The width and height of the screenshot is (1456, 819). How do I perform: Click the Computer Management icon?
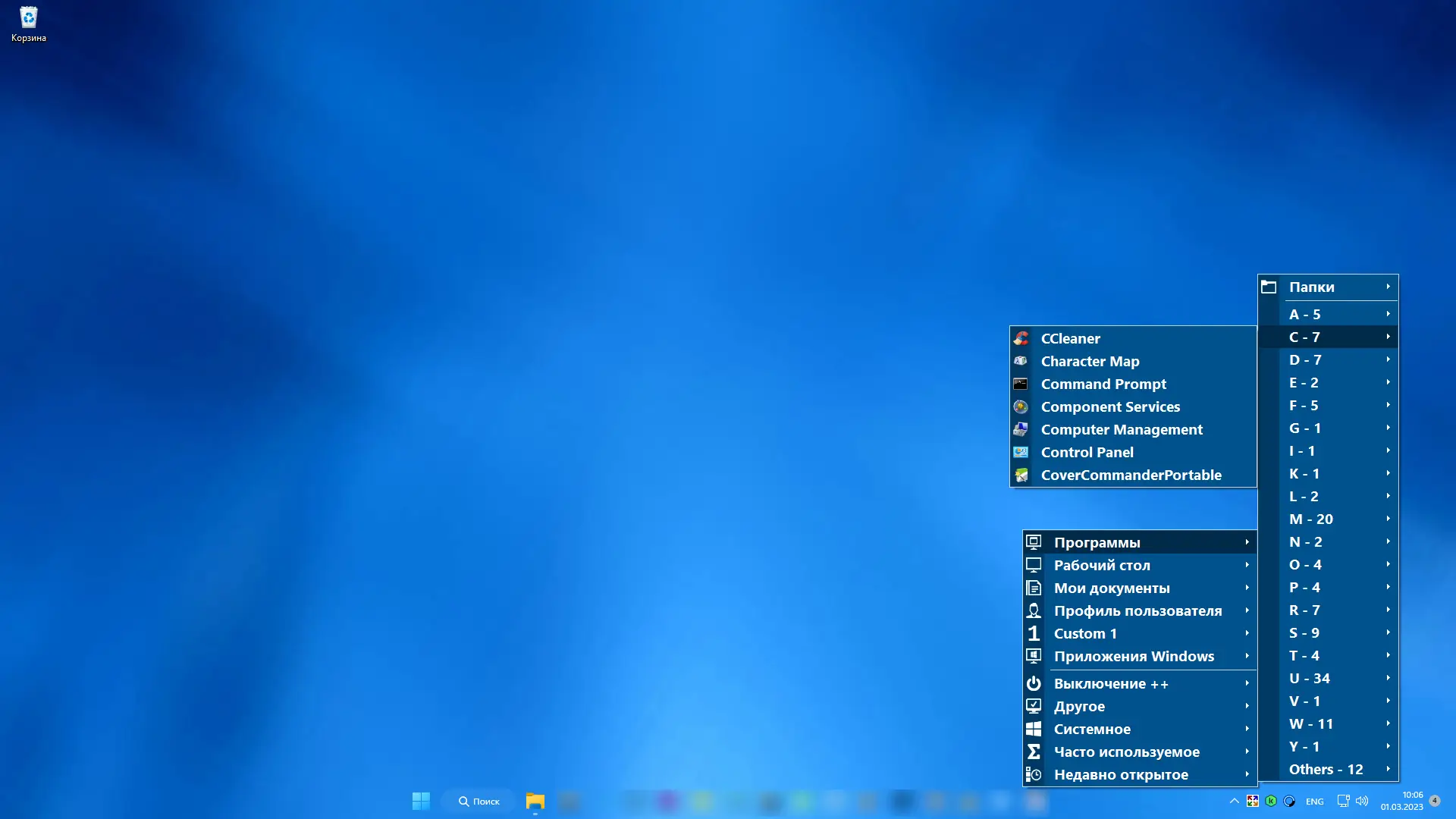pos(1021,429)
